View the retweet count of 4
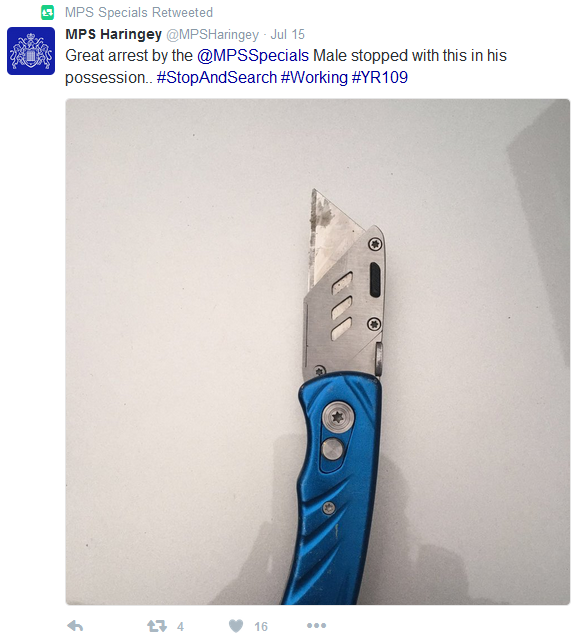The image size is (580, 644). tap(180, 627)
